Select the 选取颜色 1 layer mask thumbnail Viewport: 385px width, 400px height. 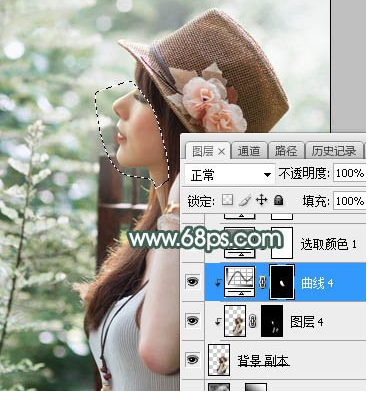[x=282, y=243]
